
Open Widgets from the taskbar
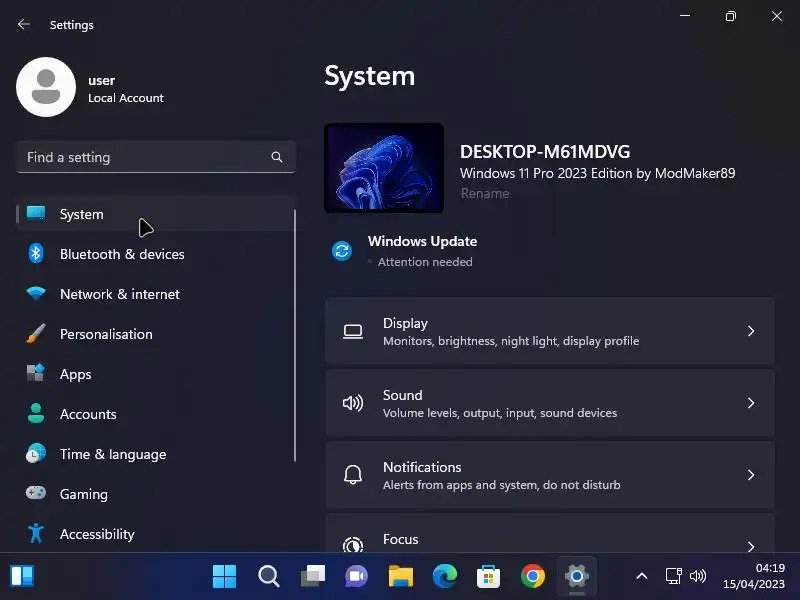click(x=22, y=577)
